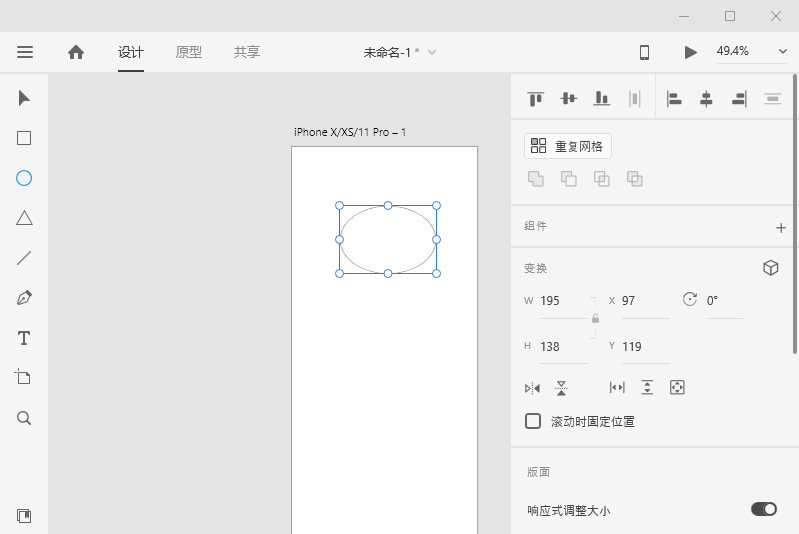
Task: Select the Text tool
Action: [x=24, y=338]
